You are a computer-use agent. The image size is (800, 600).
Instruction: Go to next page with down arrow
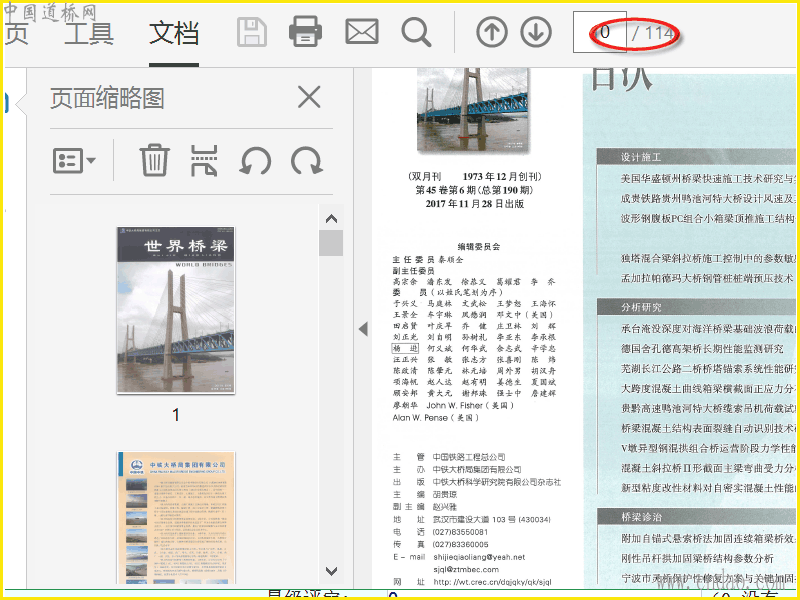click(x=536, y=32)
